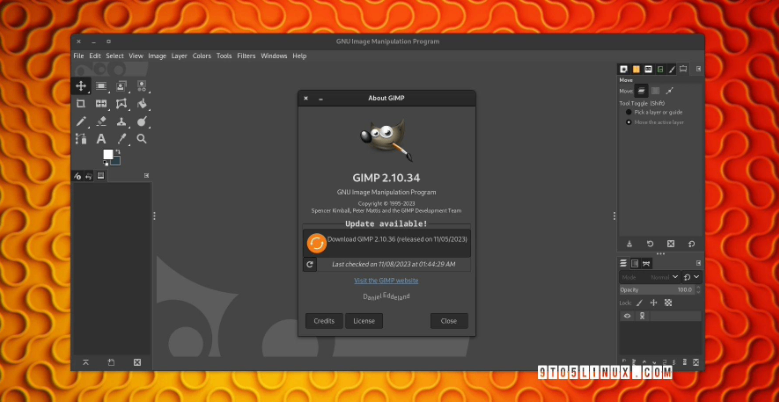Screen dimensions: 779x402
Task: Open the Filters menu
Action: 246,56
